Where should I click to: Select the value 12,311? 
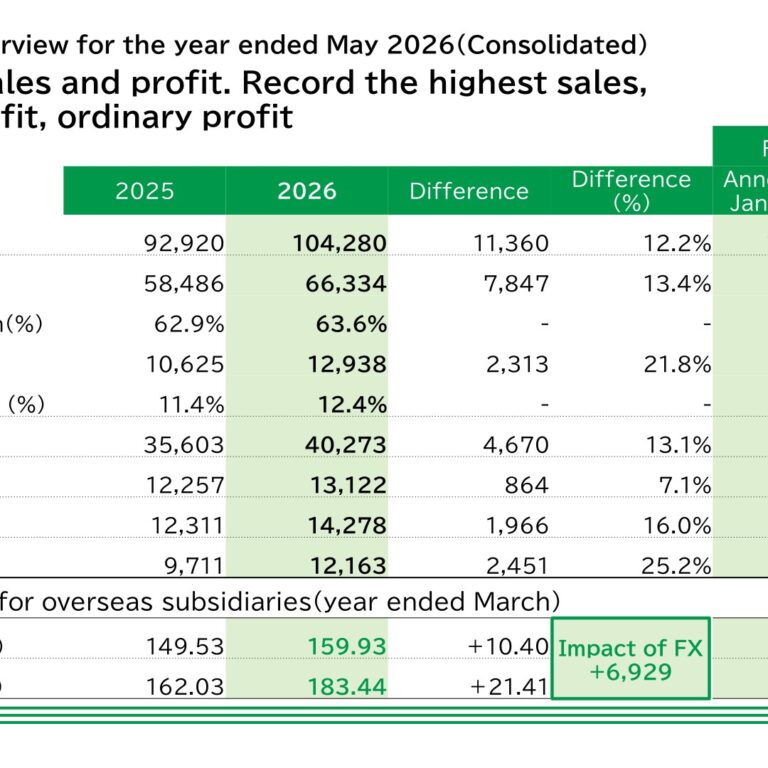187,526
